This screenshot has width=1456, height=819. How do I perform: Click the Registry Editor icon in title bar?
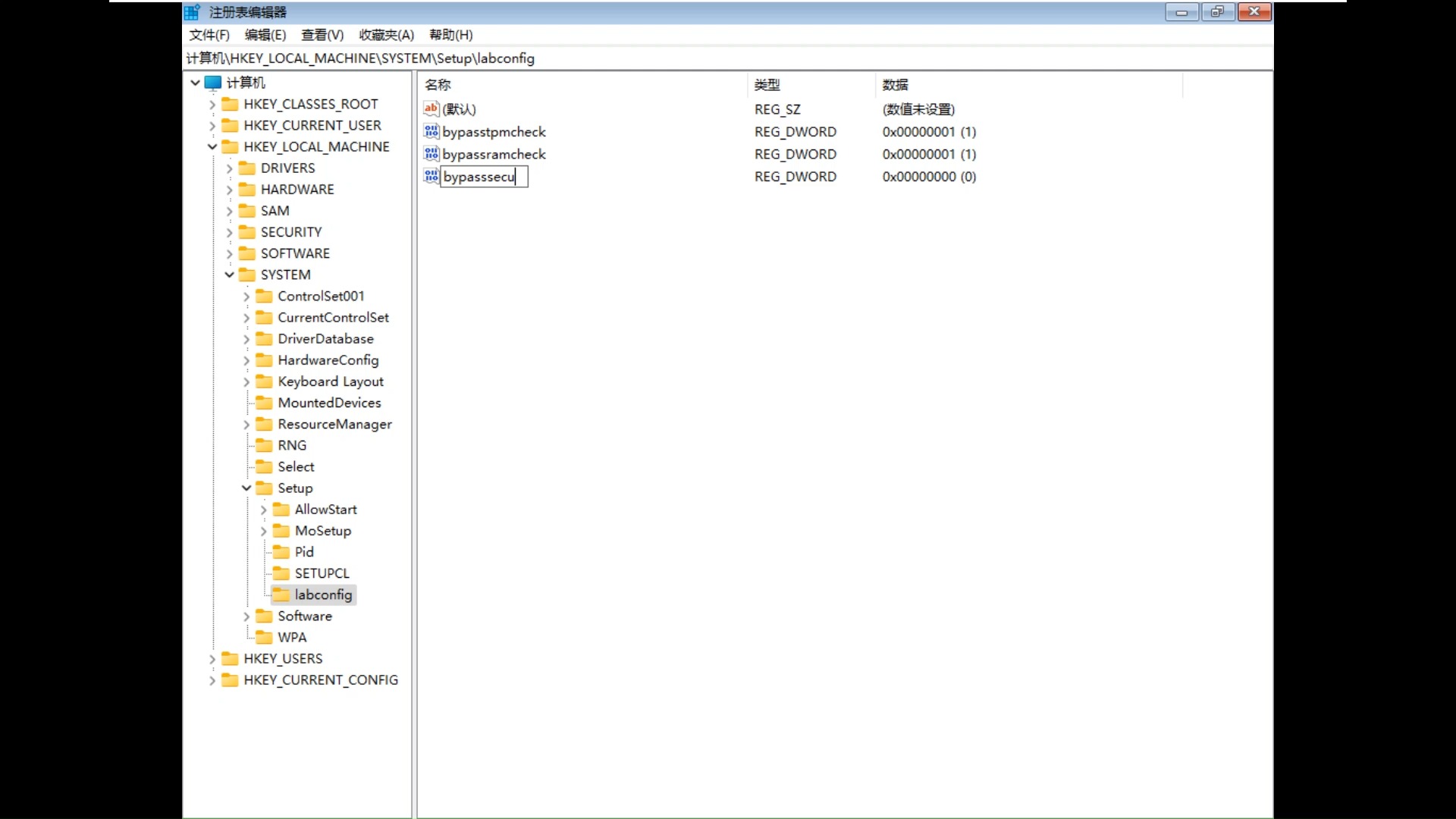tap(192, 11)
